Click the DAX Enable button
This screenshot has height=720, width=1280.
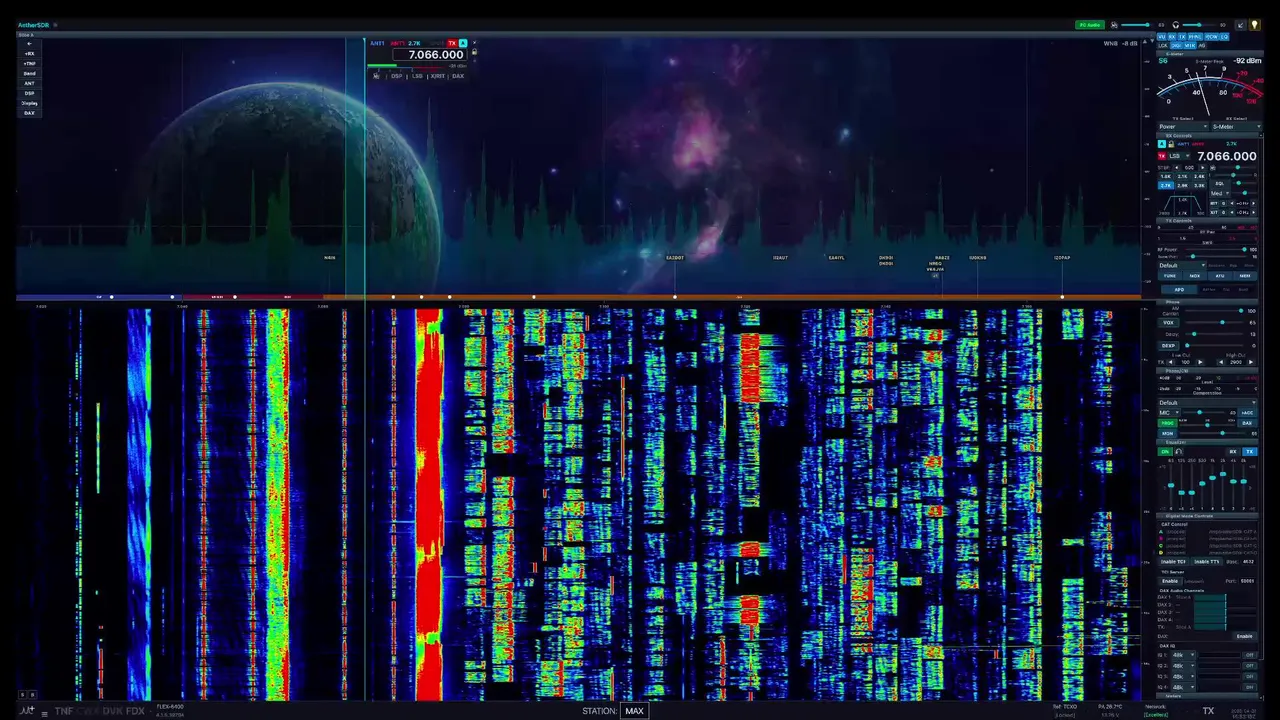1244,636
